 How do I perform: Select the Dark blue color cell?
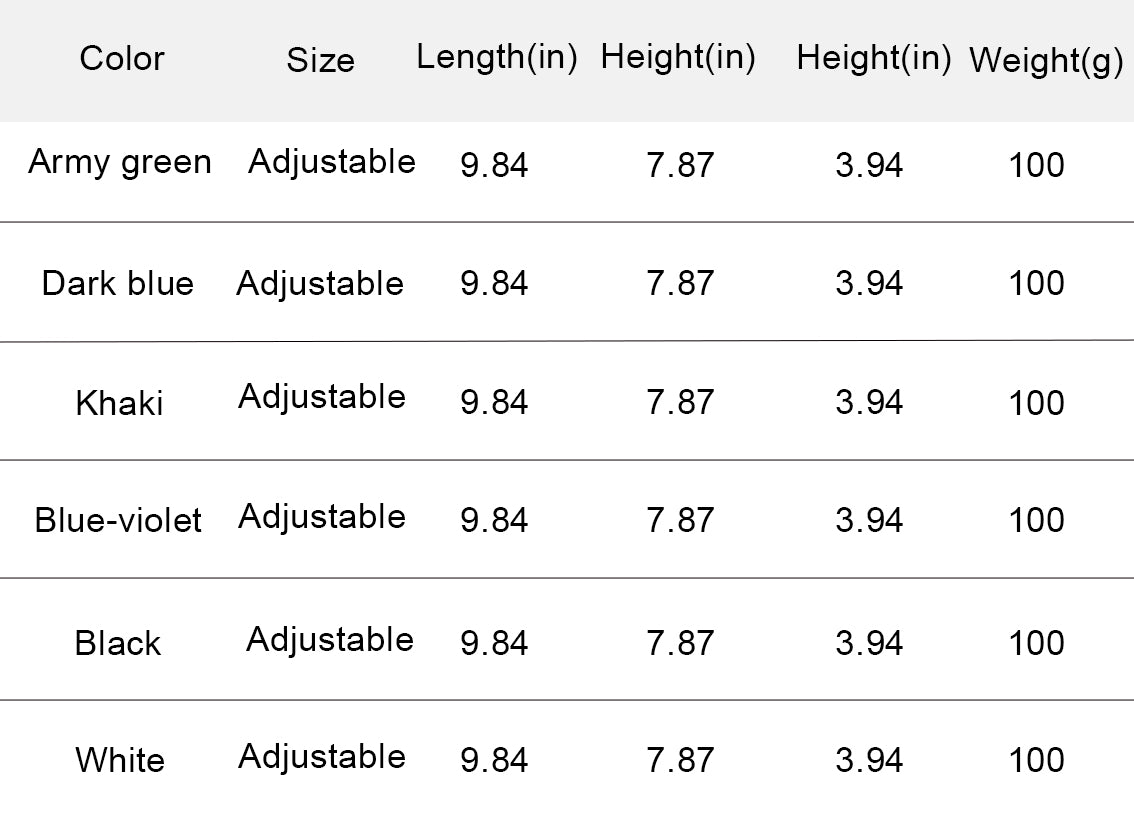click(x=118, y=284)
